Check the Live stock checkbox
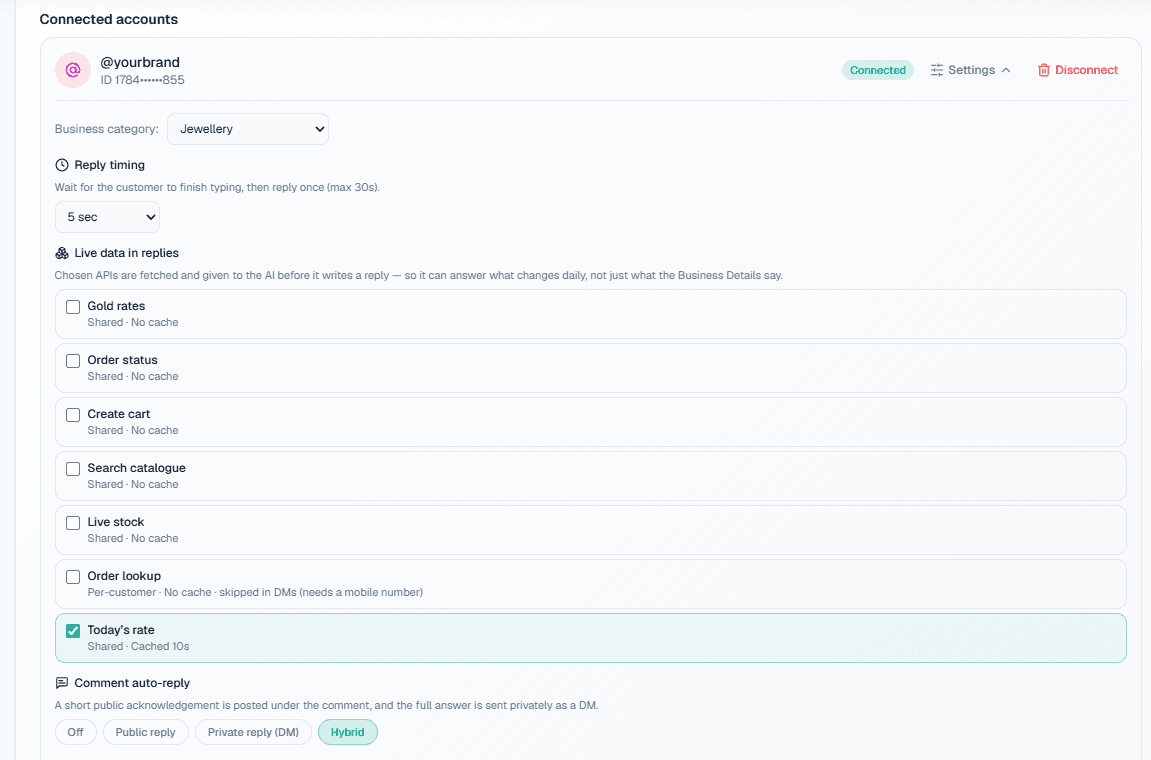The image size is (1151, 760). click(73, 523)
